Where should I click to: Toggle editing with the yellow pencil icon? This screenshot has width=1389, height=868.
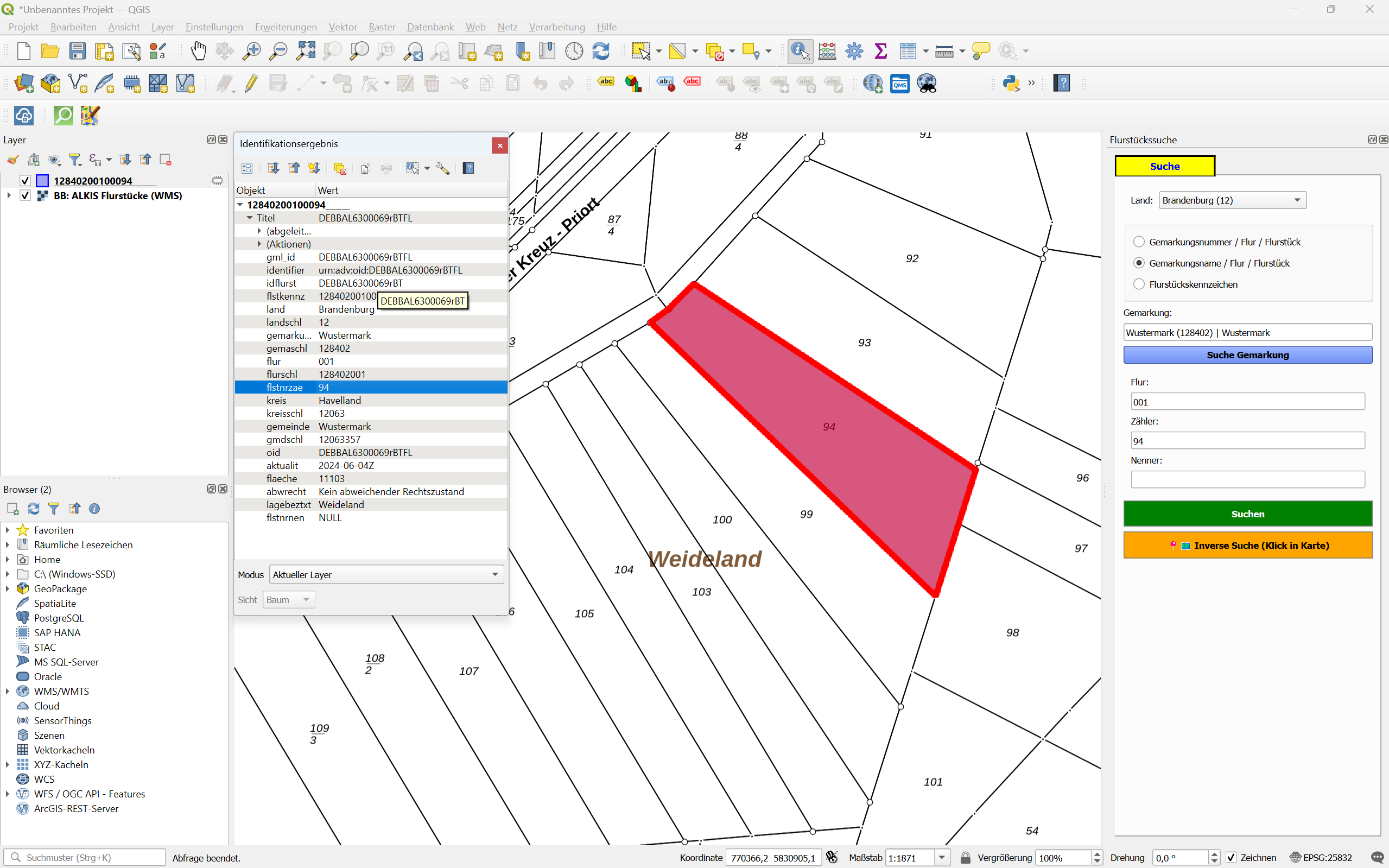tap(251, 83)
